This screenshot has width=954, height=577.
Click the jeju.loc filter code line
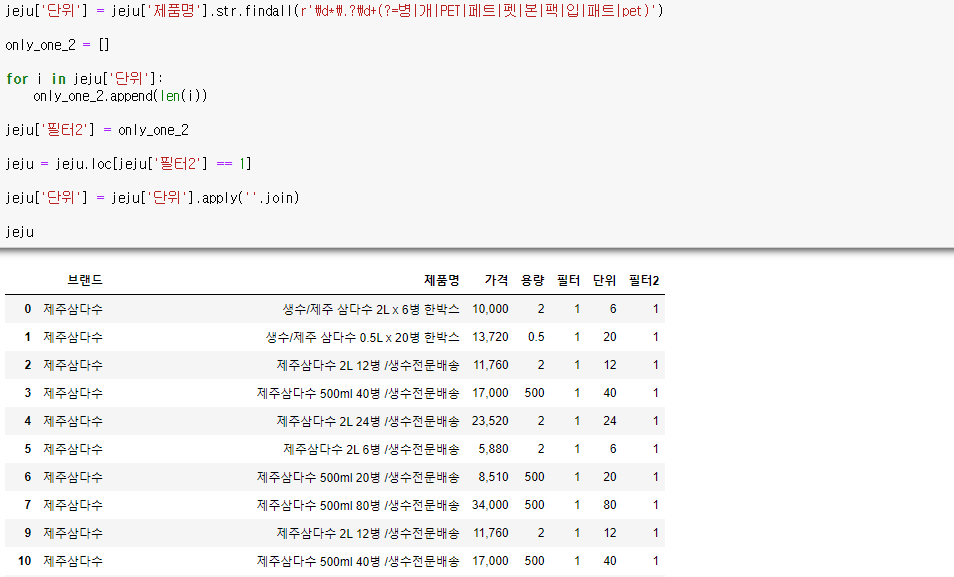pos(128,164)
